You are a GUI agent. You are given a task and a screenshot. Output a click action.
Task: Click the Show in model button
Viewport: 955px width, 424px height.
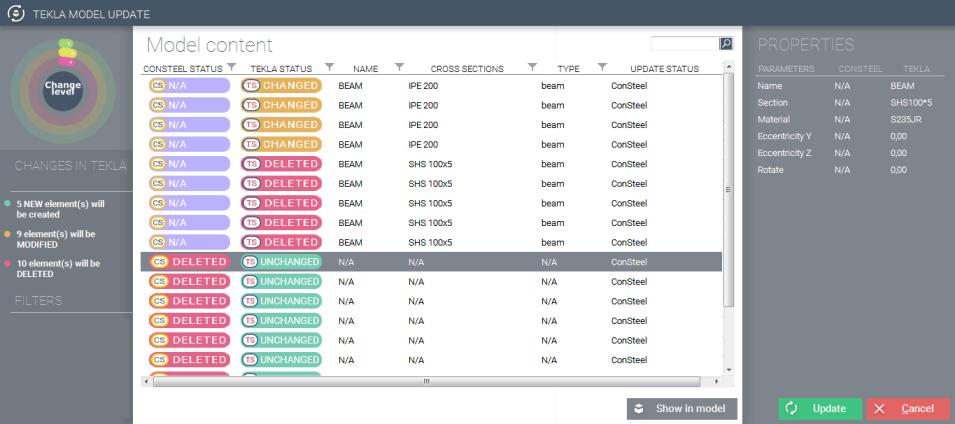click(x=682, y=409)
